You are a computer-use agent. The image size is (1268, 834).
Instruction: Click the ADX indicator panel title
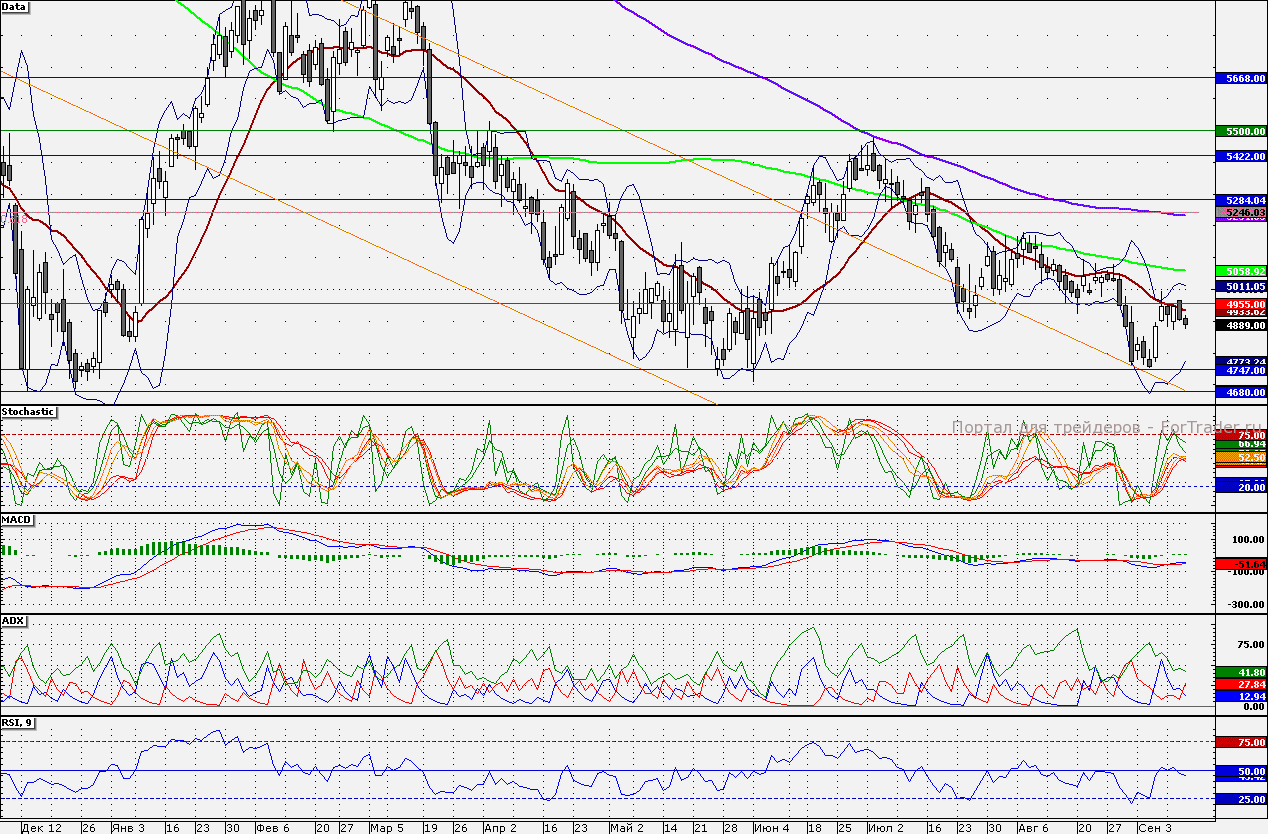pyautogui.click(x=13, y=621)
